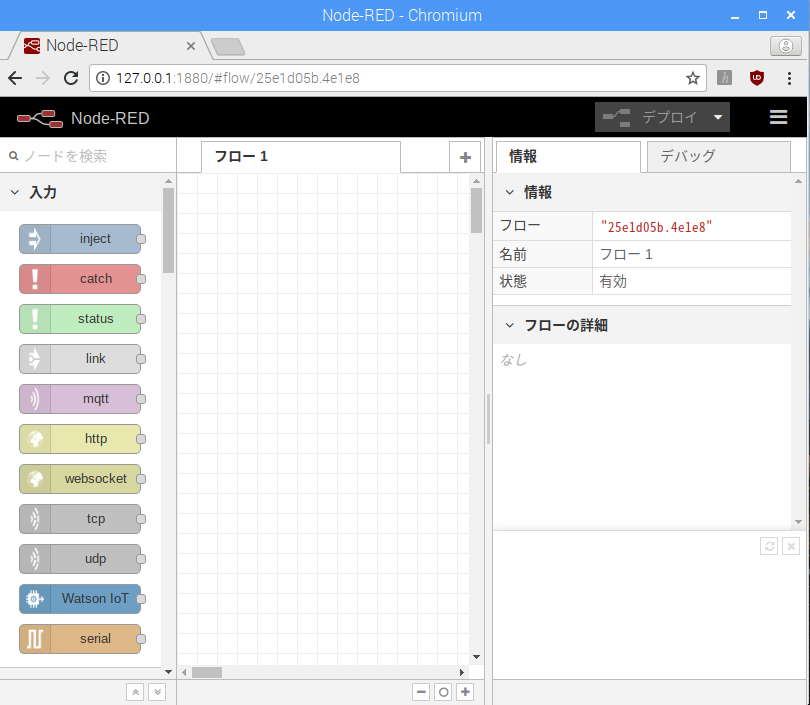Click the デプロイ deploy button

tap(651, 117)
